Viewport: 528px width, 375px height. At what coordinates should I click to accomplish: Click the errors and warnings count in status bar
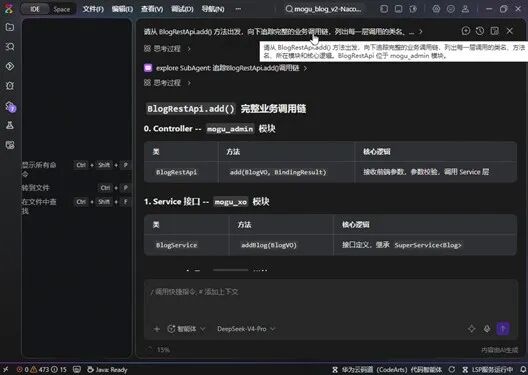[x=42, y=370]
